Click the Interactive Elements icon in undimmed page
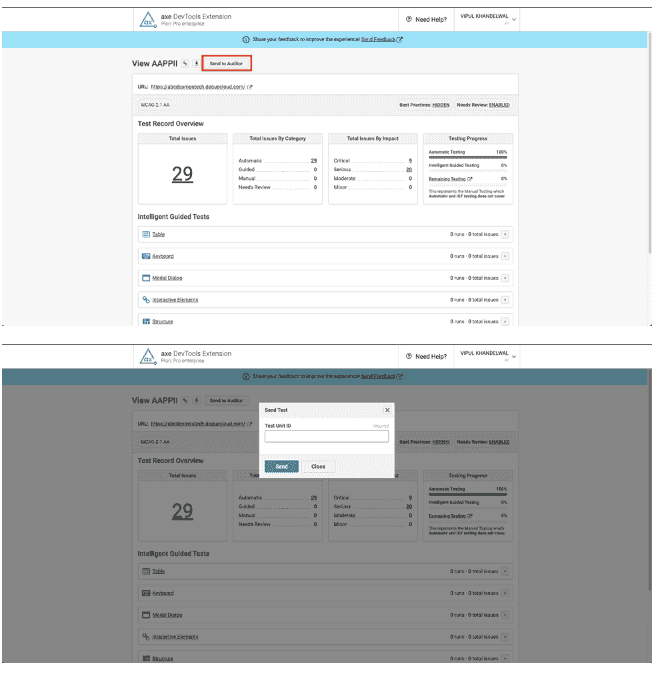This screenshot has height=673, width=665. [145, 299]
